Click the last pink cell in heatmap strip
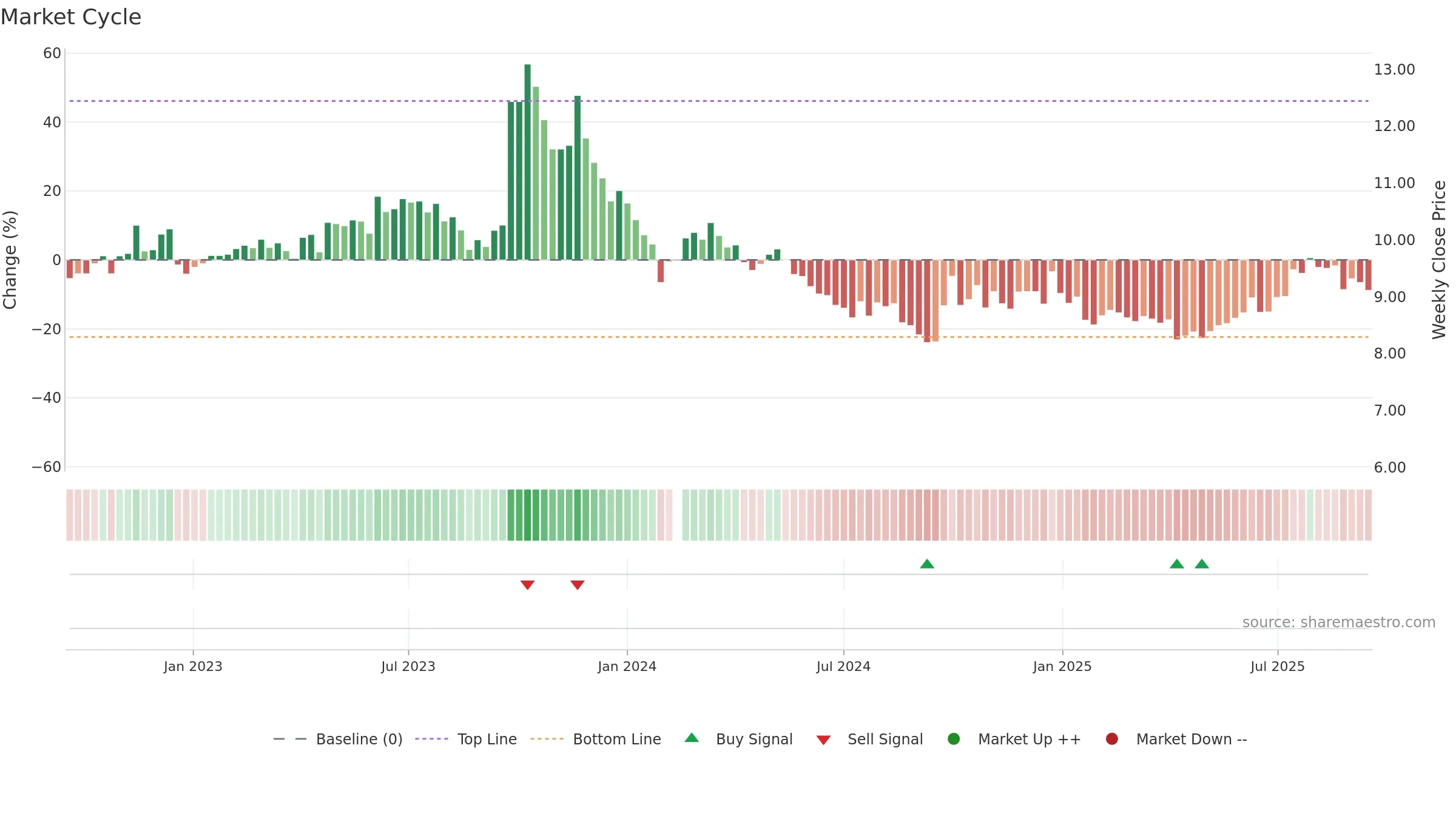Image resolution: width=1456 pixels, height=819 pixels. [x=1368, y=515]
